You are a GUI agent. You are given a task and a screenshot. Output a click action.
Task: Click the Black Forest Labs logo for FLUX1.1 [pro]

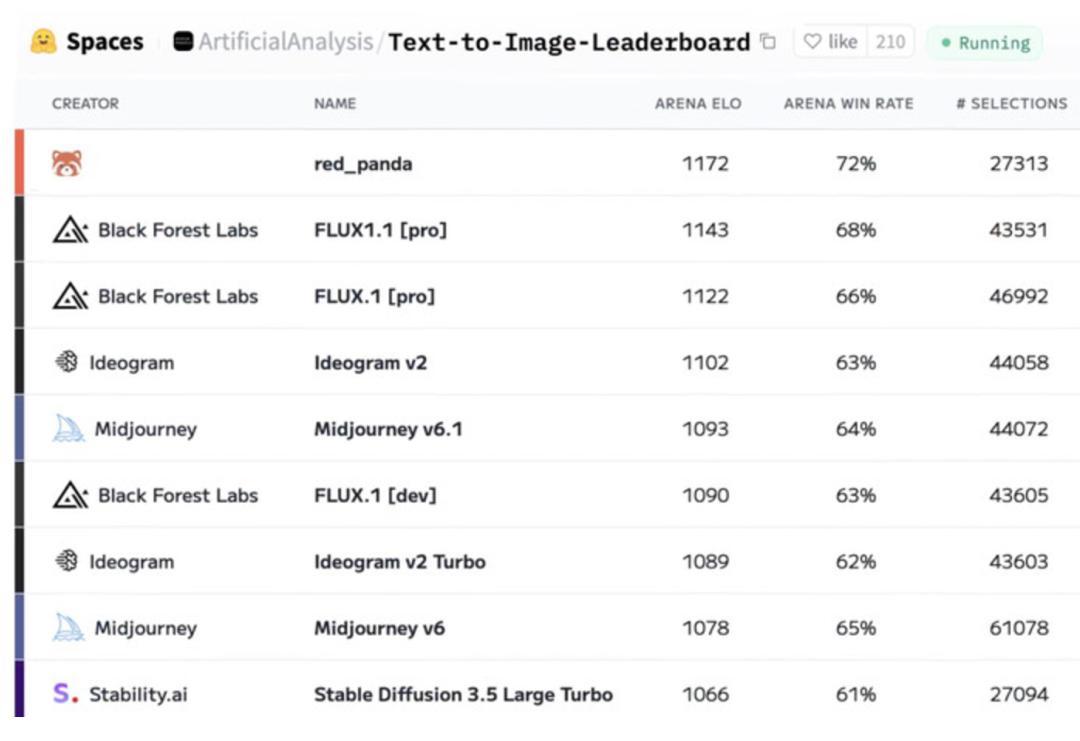(x=70, y=230)
